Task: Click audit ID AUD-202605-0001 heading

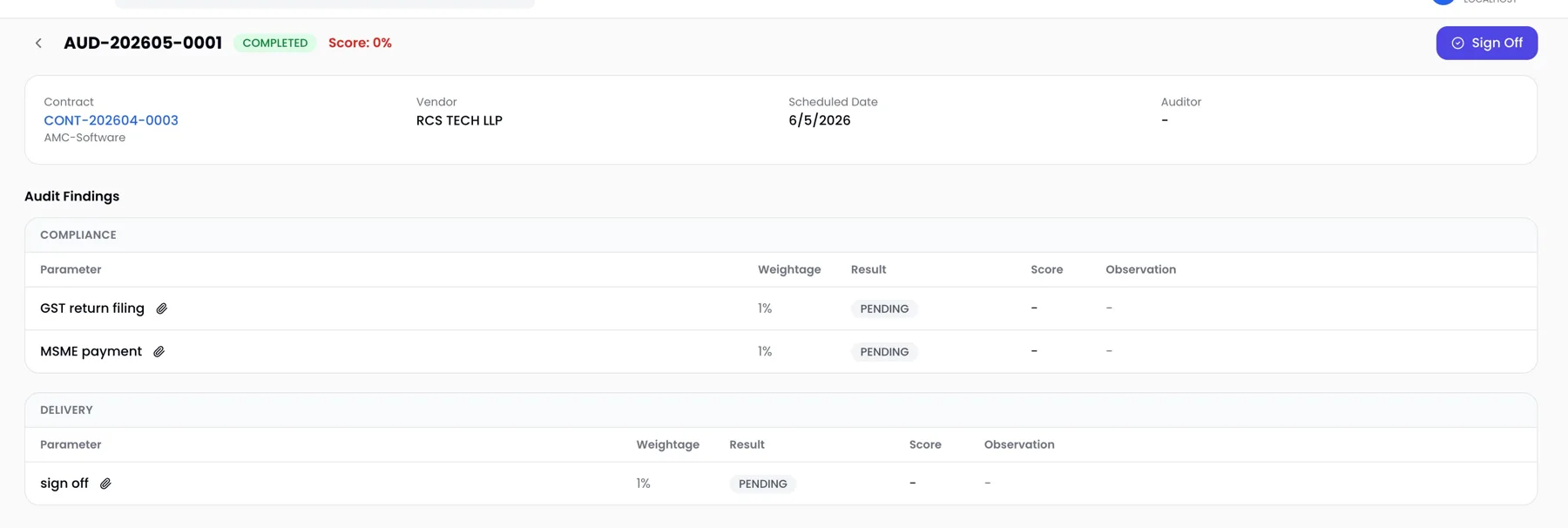Action: click(x=143, y=43)
